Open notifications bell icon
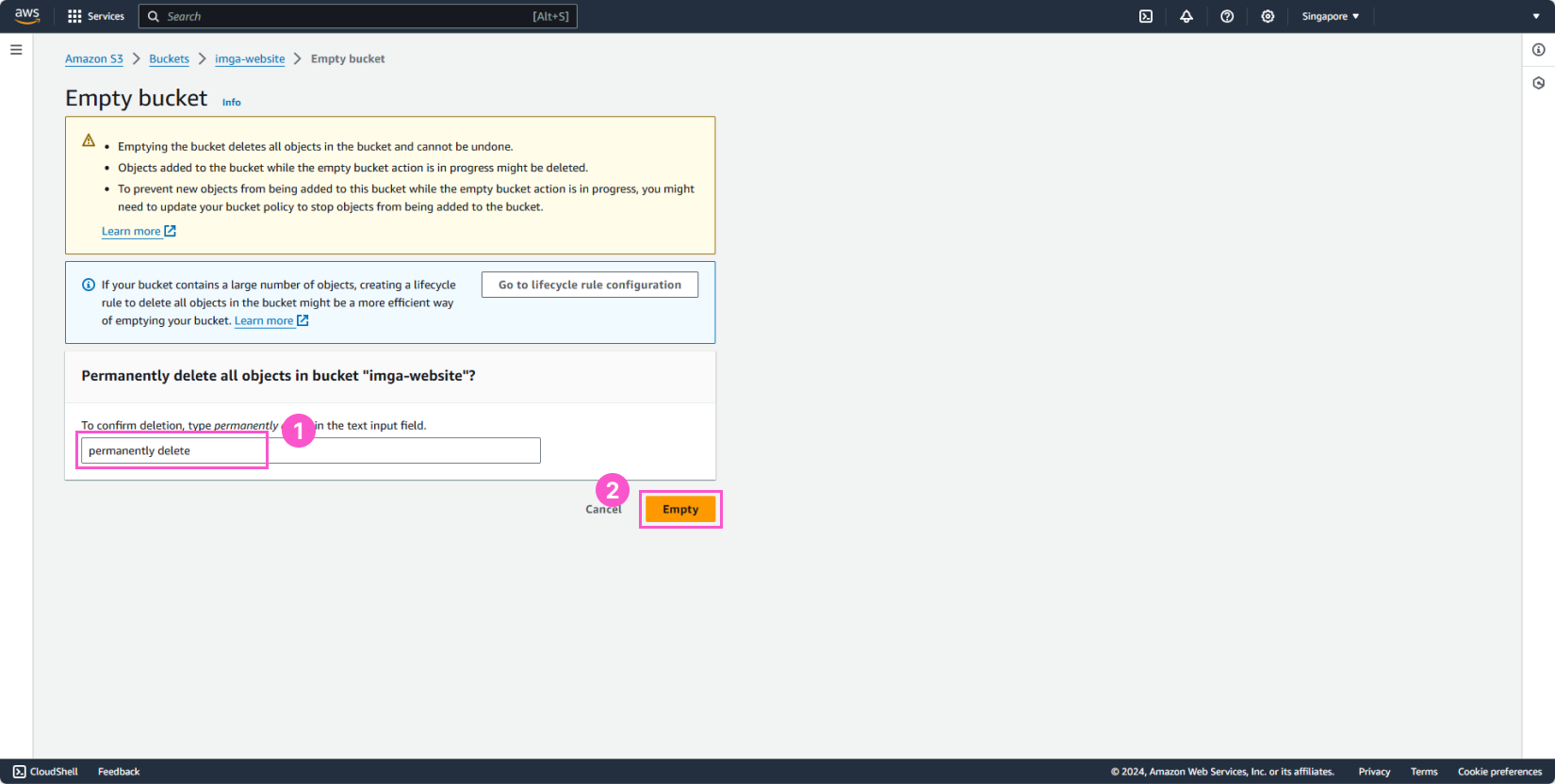 pos(1187,16)
